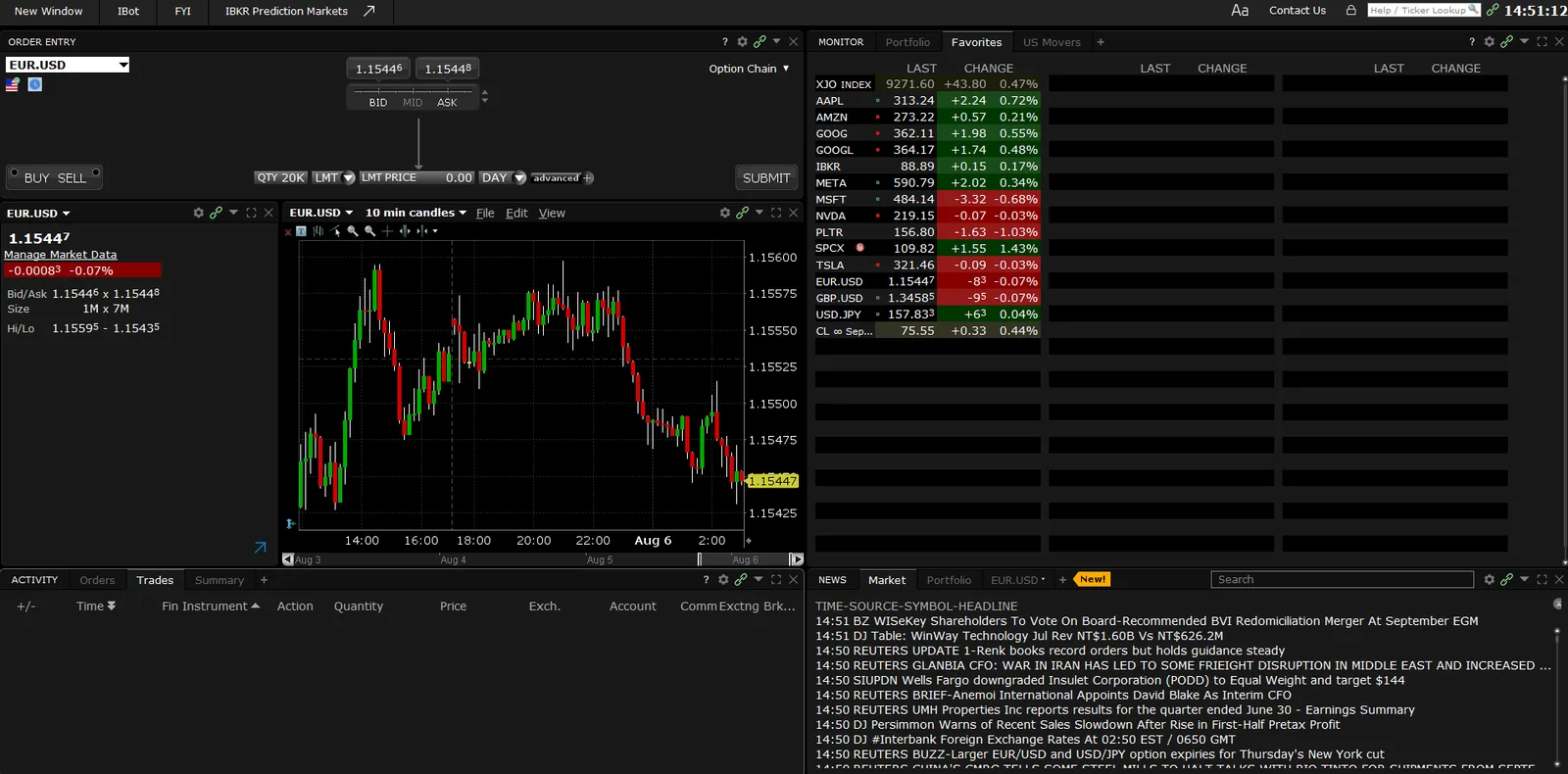
Task: Open EUR.USD symbol dropdown in Order Entry
Action: (123, 65)
